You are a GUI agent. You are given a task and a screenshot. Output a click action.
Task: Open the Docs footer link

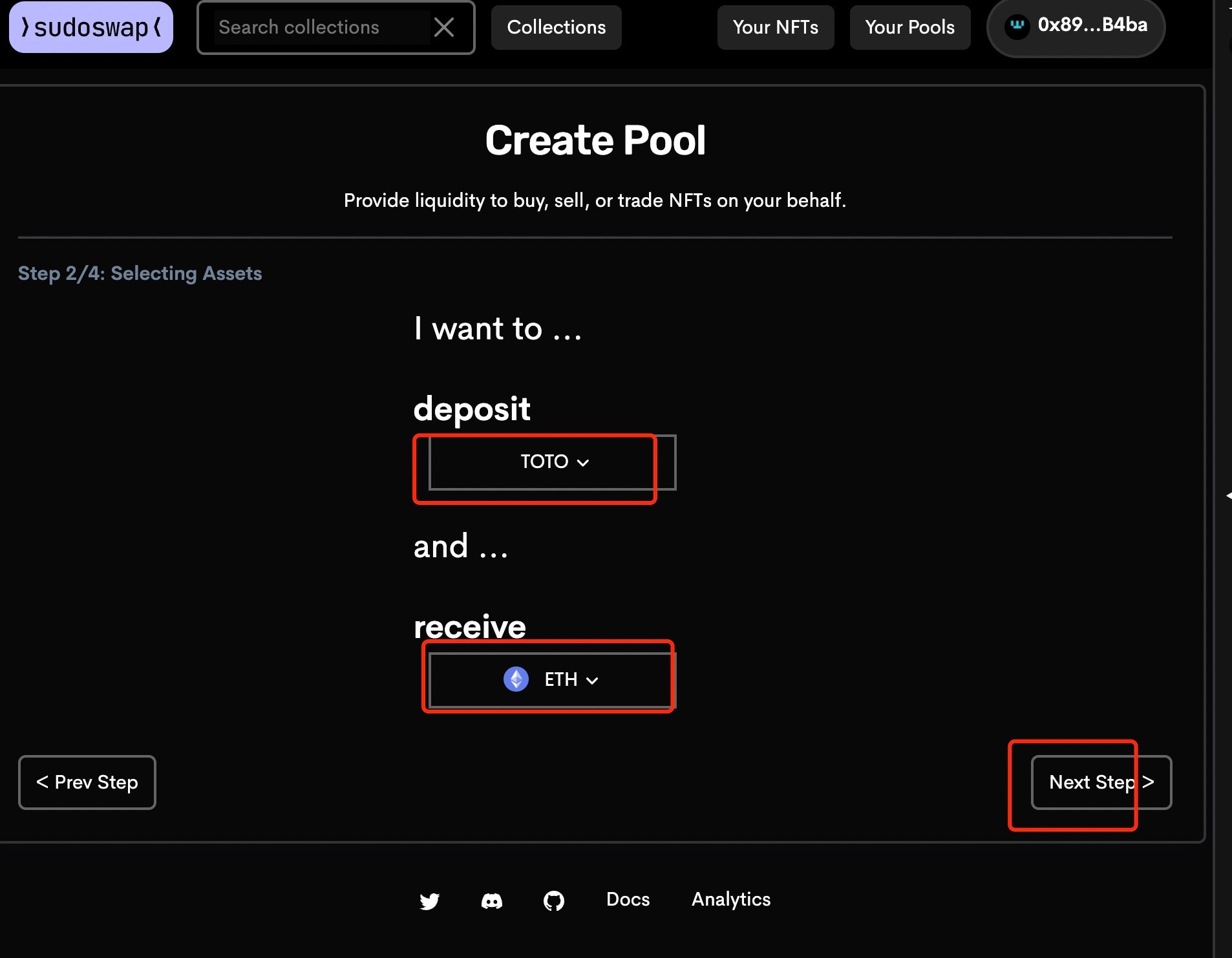coord(628,899)
